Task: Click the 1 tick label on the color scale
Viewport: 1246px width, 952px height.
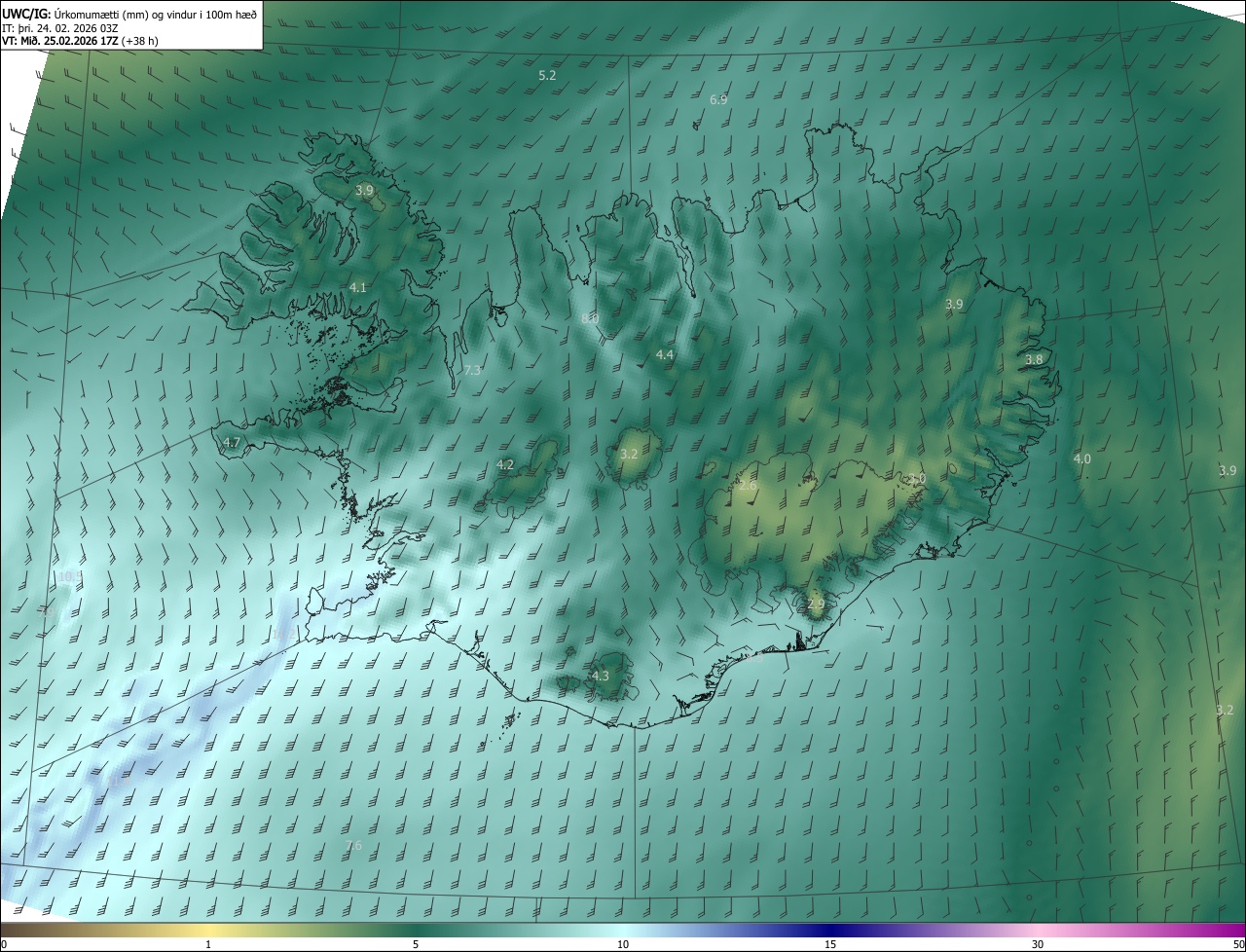Action: [x=208, y=944]
